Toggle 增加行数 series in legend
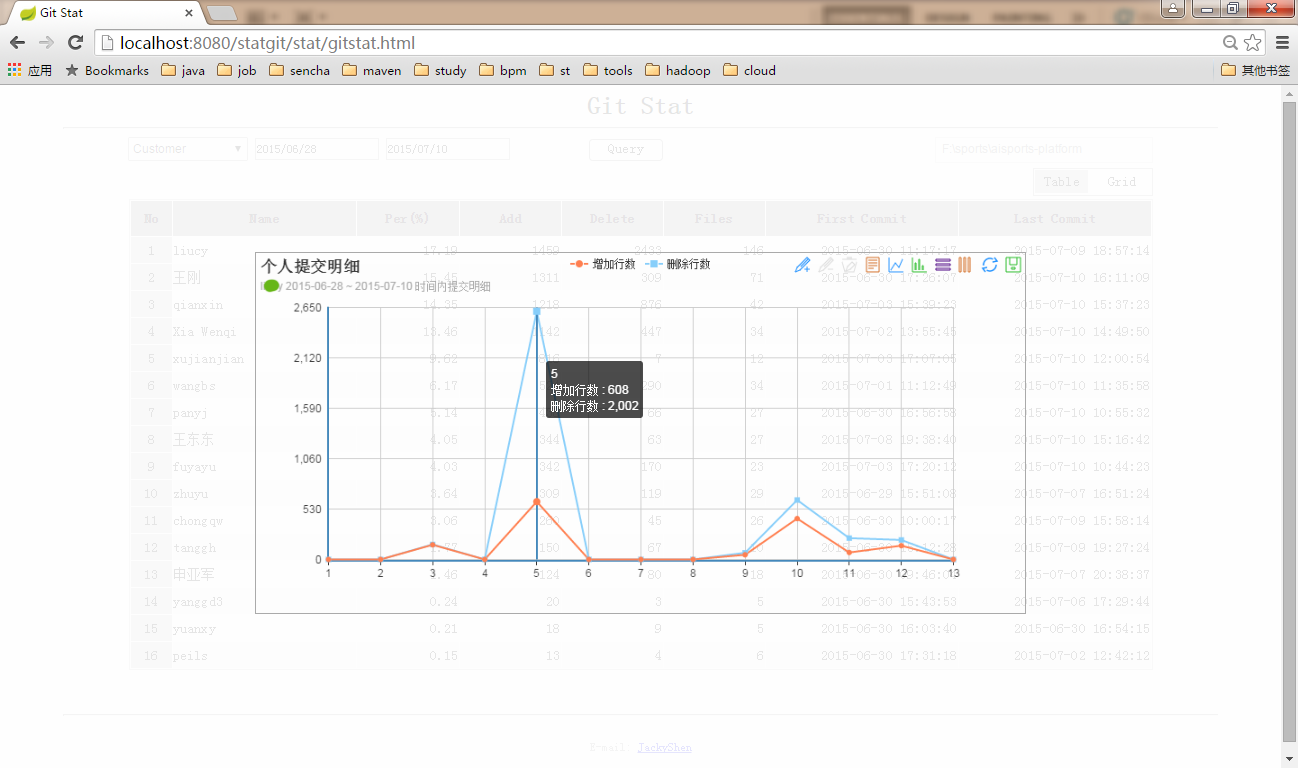 pos(603,264)
